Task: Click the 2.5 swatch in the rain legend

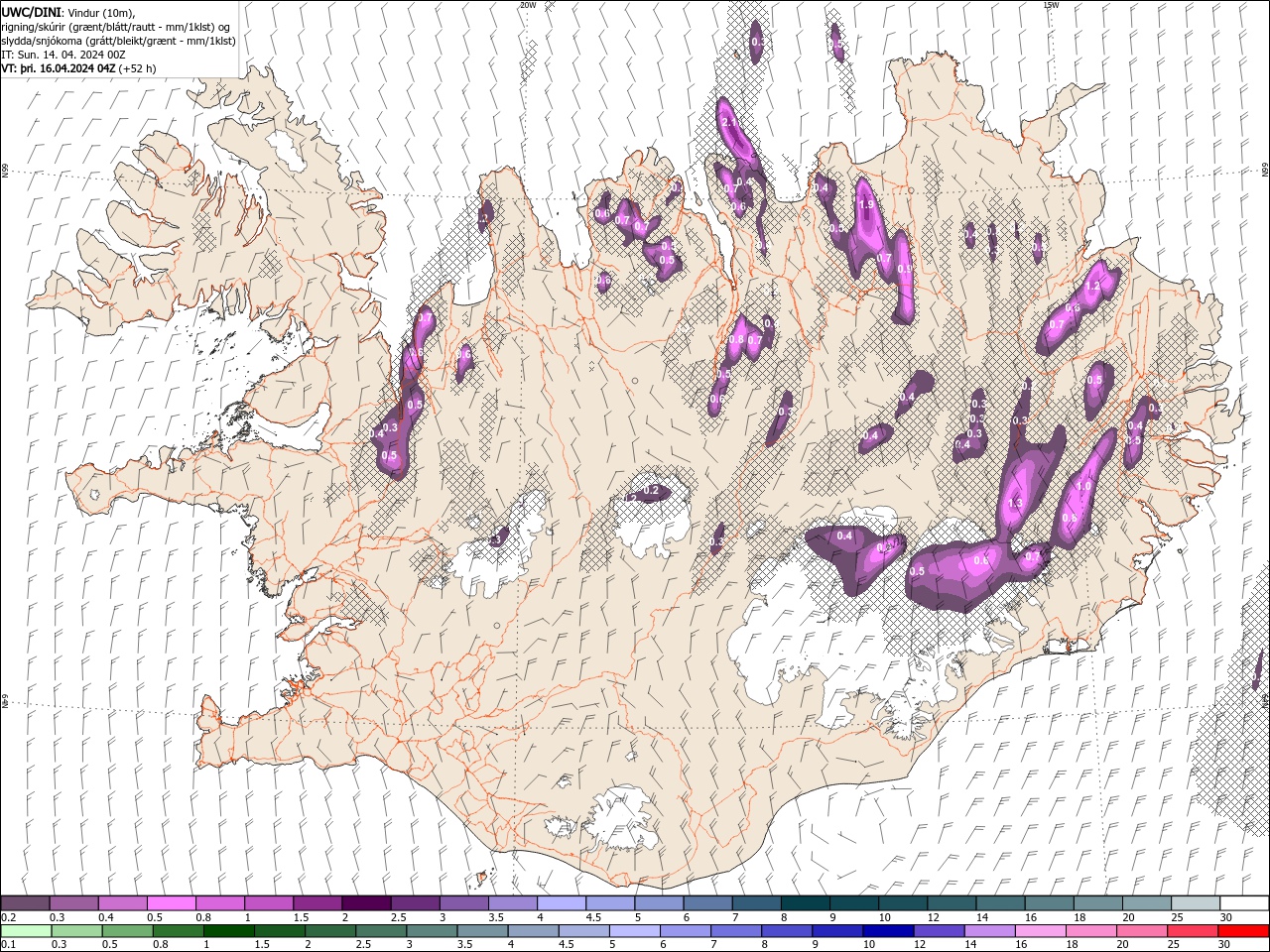Action: pyautogui.click(x=382, y=931)
